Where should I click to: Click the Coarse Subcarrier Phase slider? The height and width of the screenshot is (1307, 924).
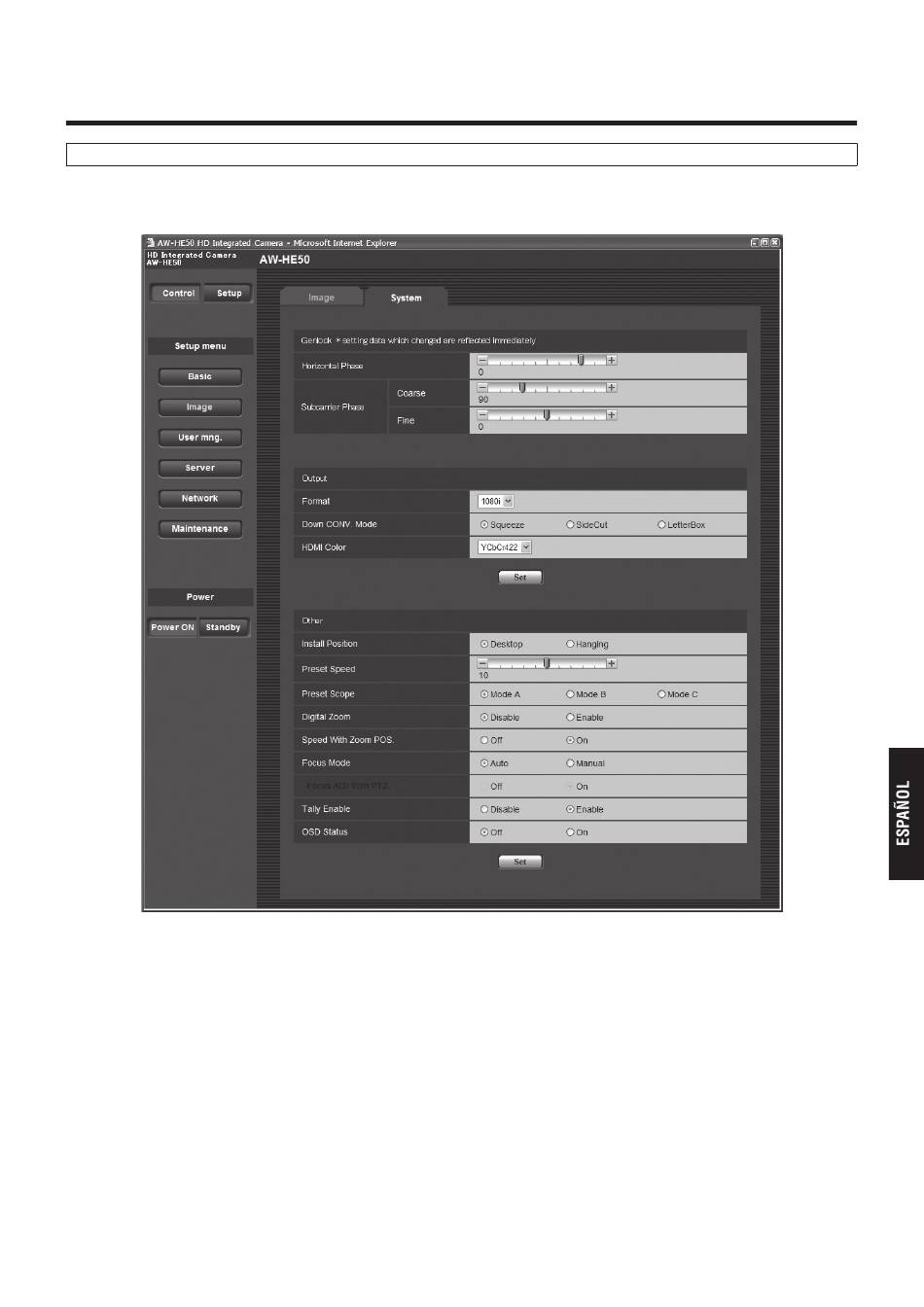[x=521, y=387]
